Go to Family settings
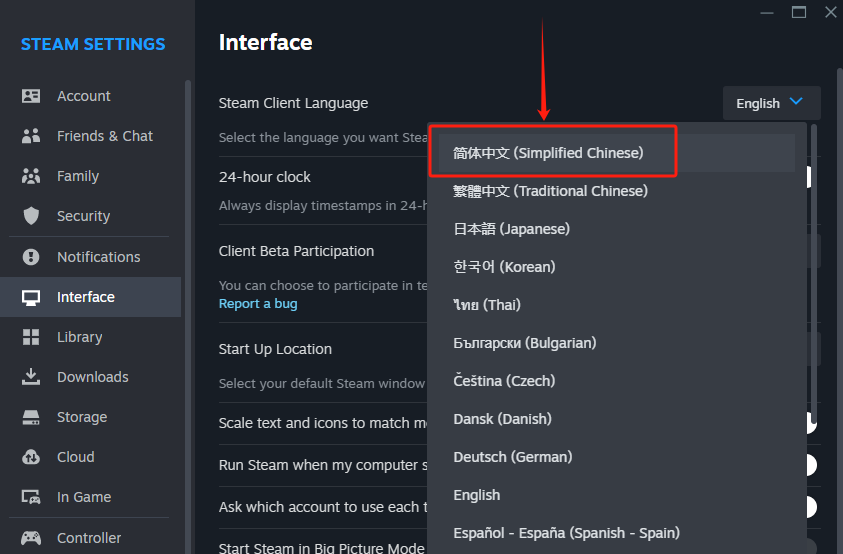843x554 pixels. pyautogui.click(x=90, y=176)
